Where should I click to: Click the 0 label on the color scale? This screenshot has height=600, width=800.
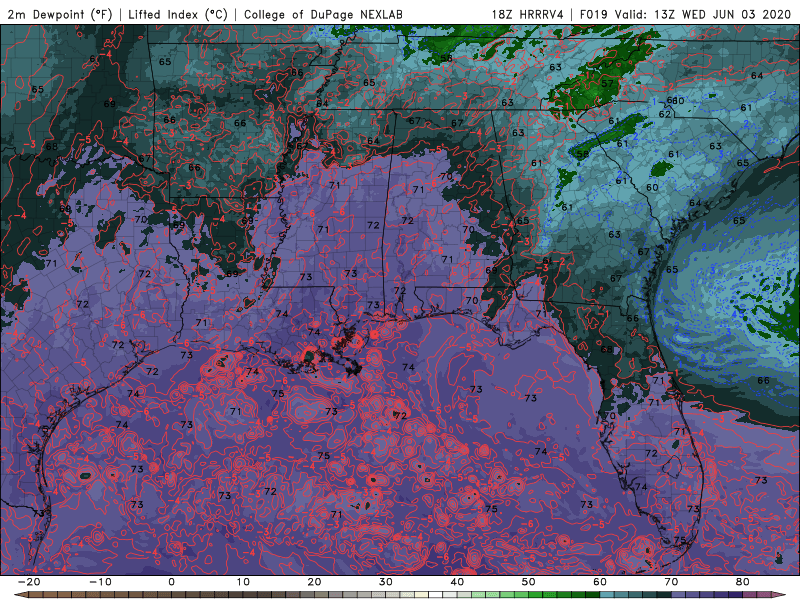(171, 582)
